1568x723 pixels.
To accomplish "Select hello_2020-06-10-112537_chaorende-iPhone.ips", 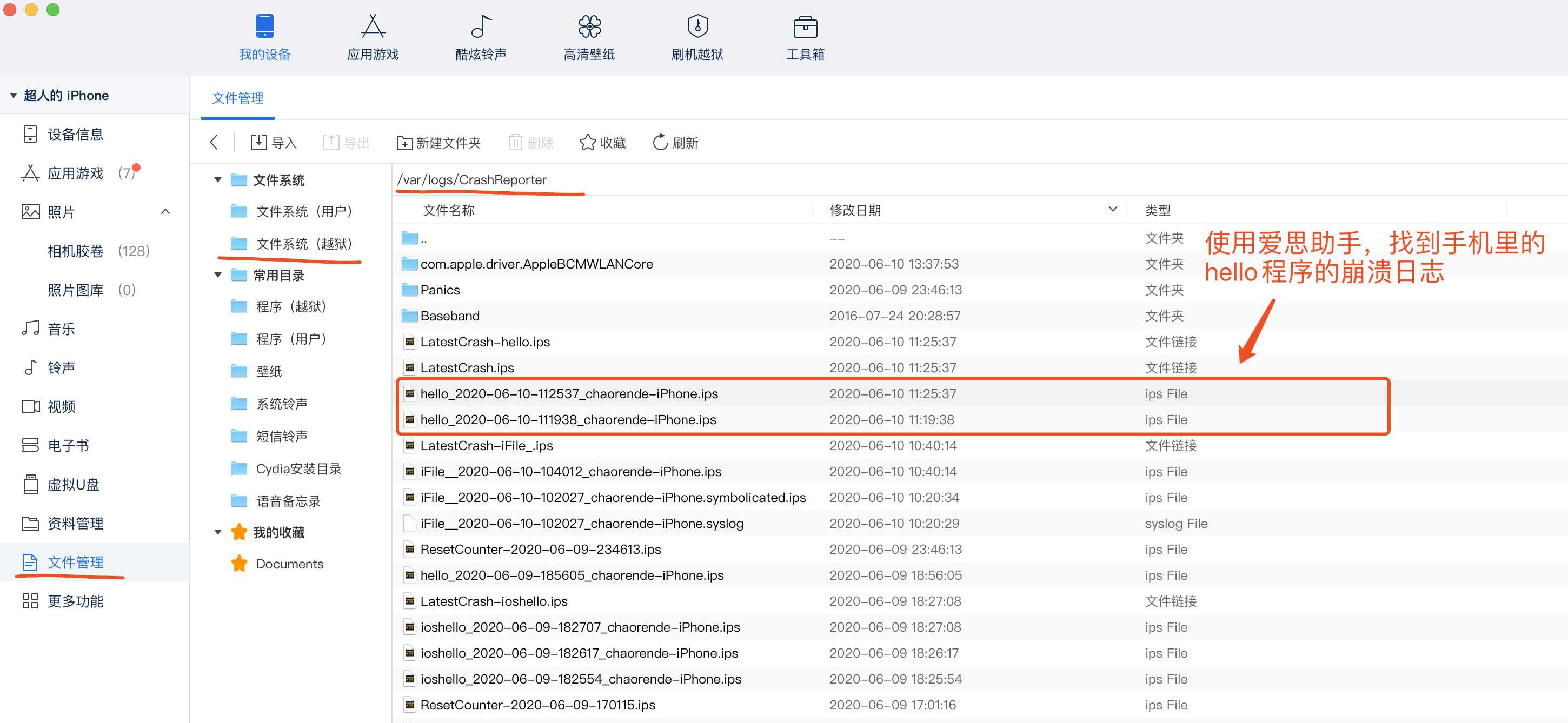I will (x=980, y=394).
